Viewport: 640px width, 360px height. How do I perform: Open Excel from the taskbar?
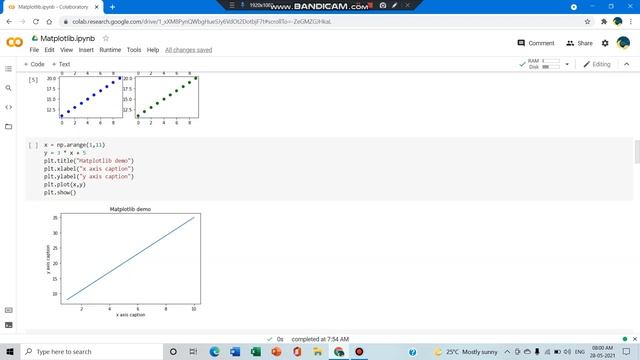tap(256, 351)
